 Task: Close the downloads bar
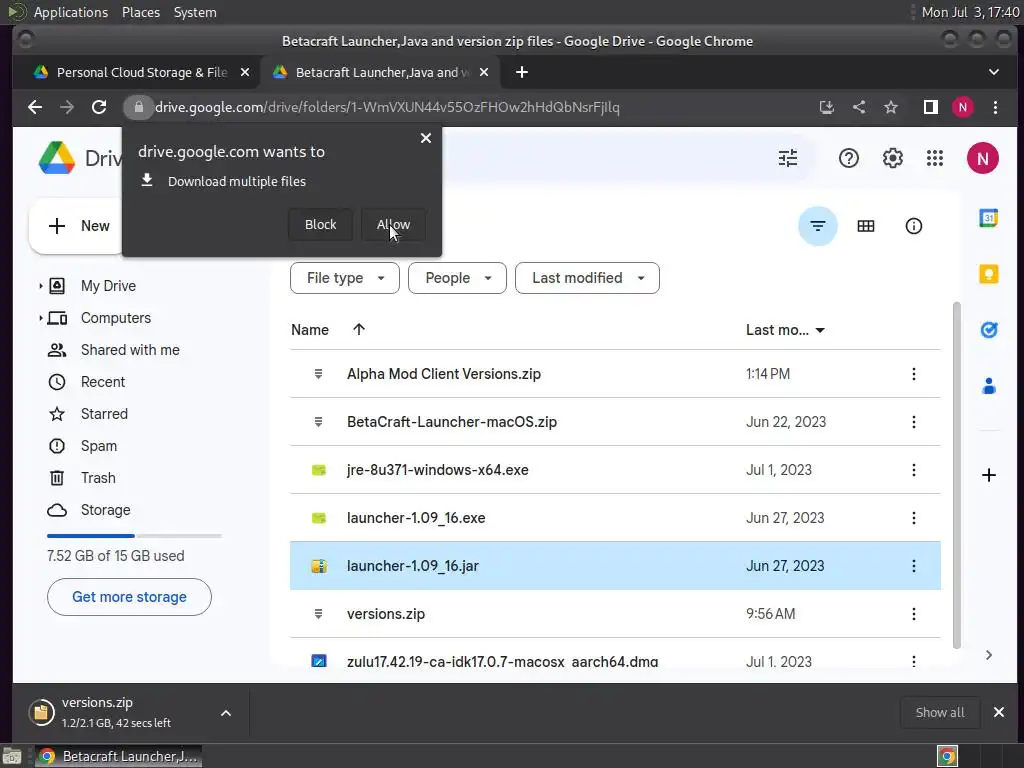coord(999,712)
